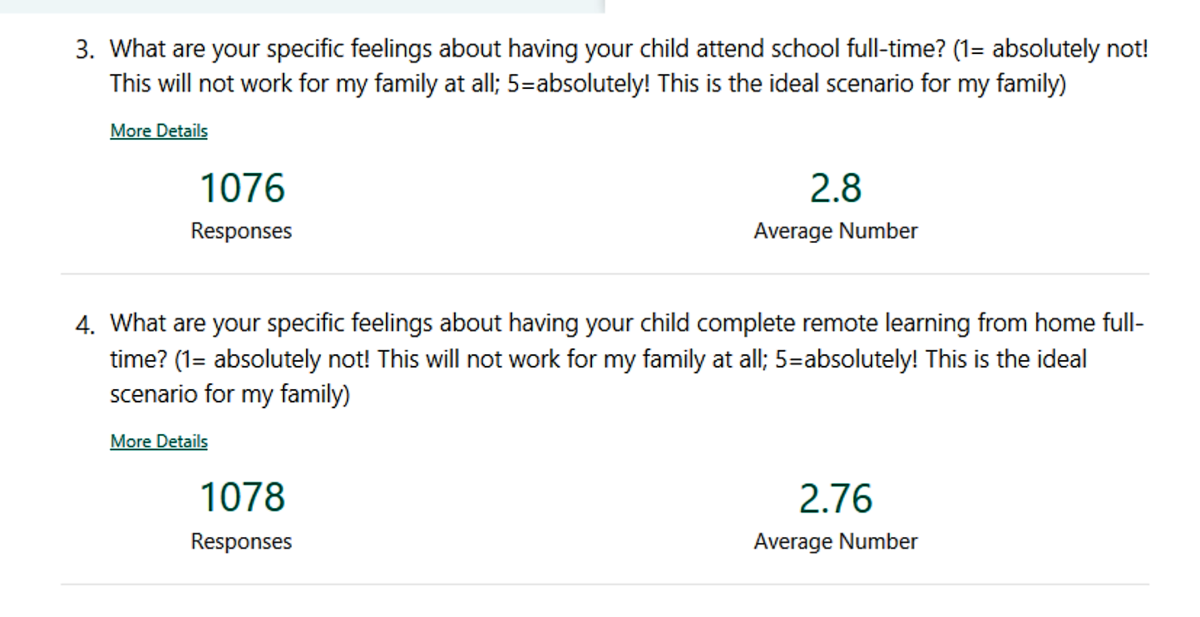Click "scenario for my family)" line in question 4
The width and height of the screenshot is (1200, 617).
230,395
